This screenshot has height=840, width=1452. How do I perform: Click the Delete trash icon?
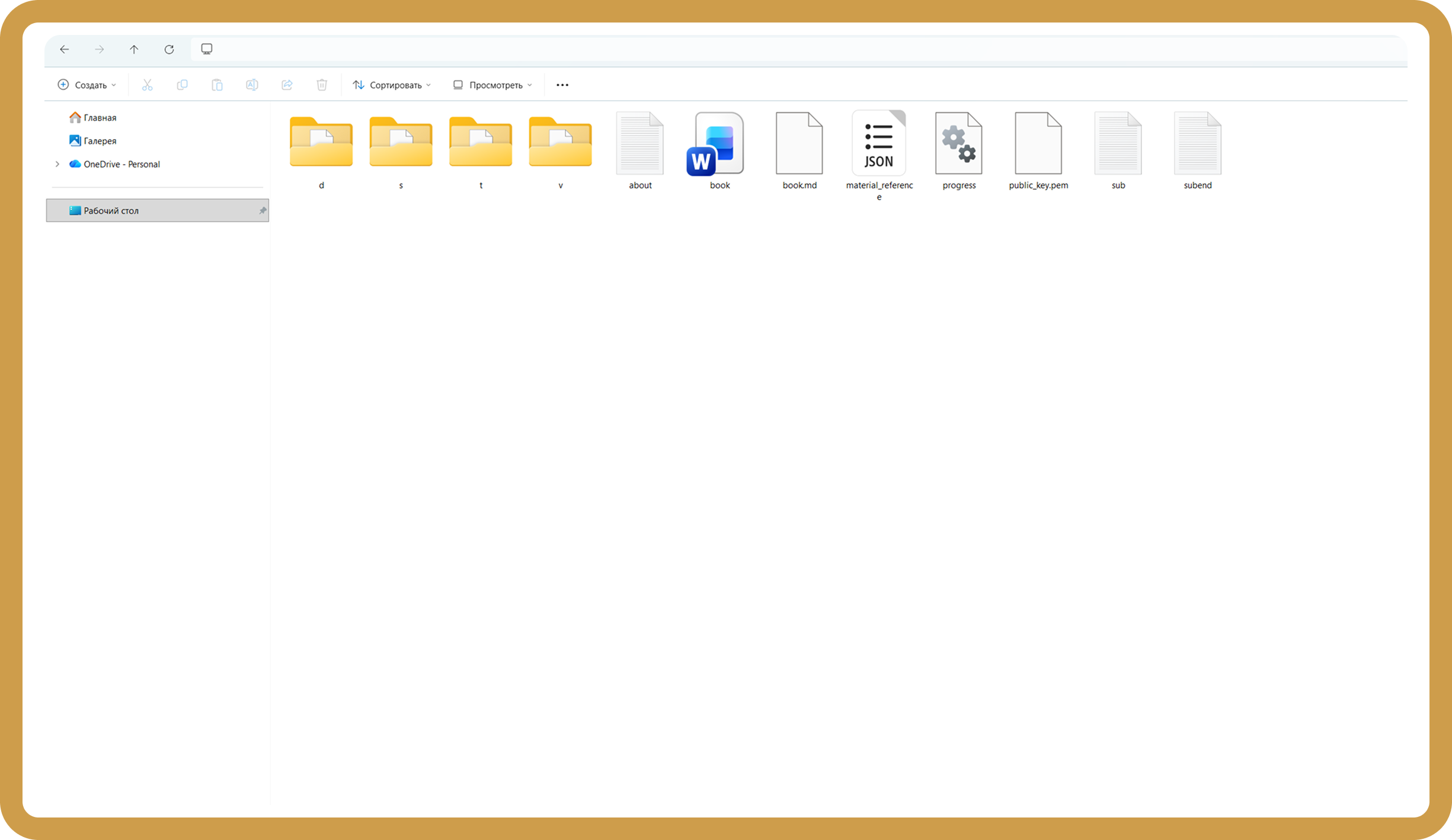click(322, 85)
